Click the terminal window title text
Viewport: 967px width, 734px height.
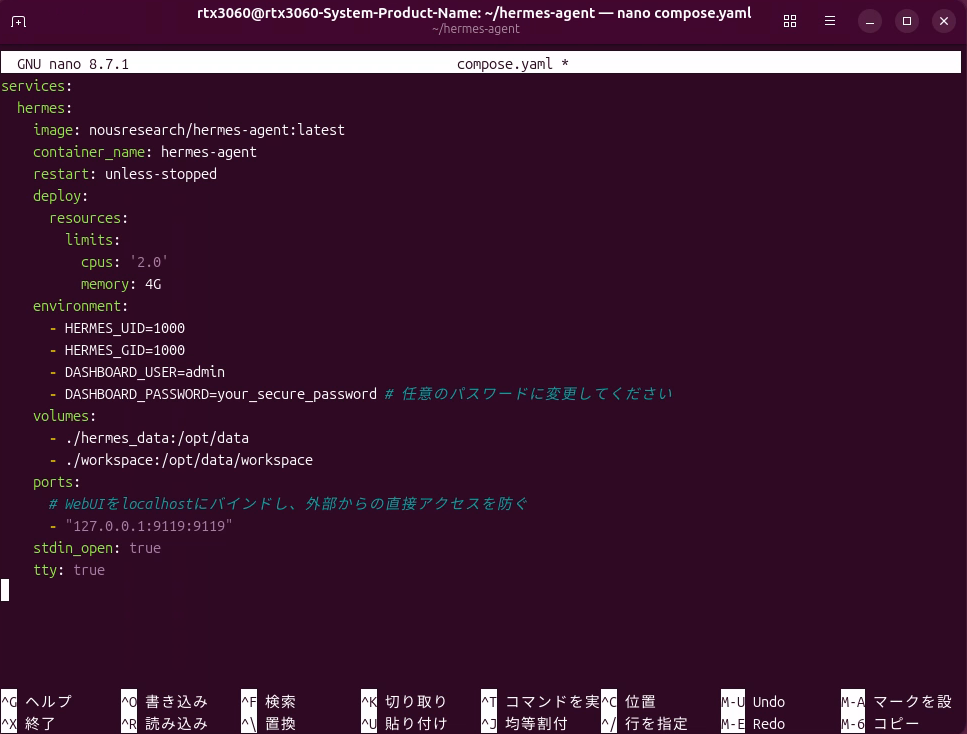(x=474, y=13)
